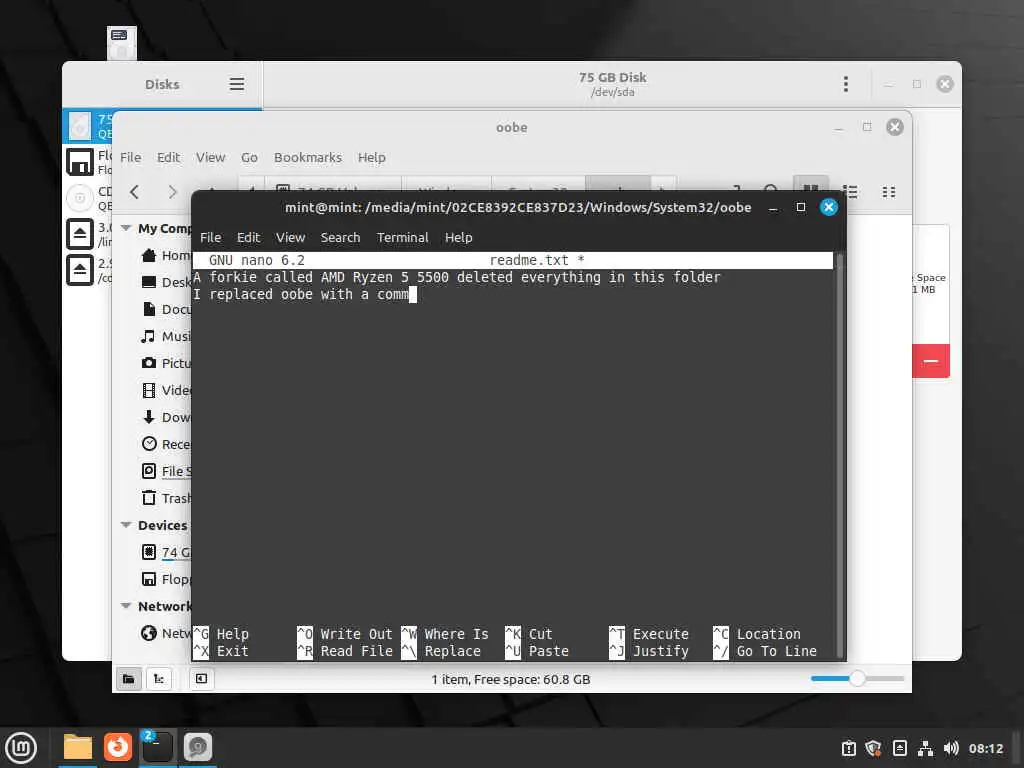Select the CD drive in Disks list
This screenshot has width=1024, height=768.
pyautogui.click(x=88, y=198)
